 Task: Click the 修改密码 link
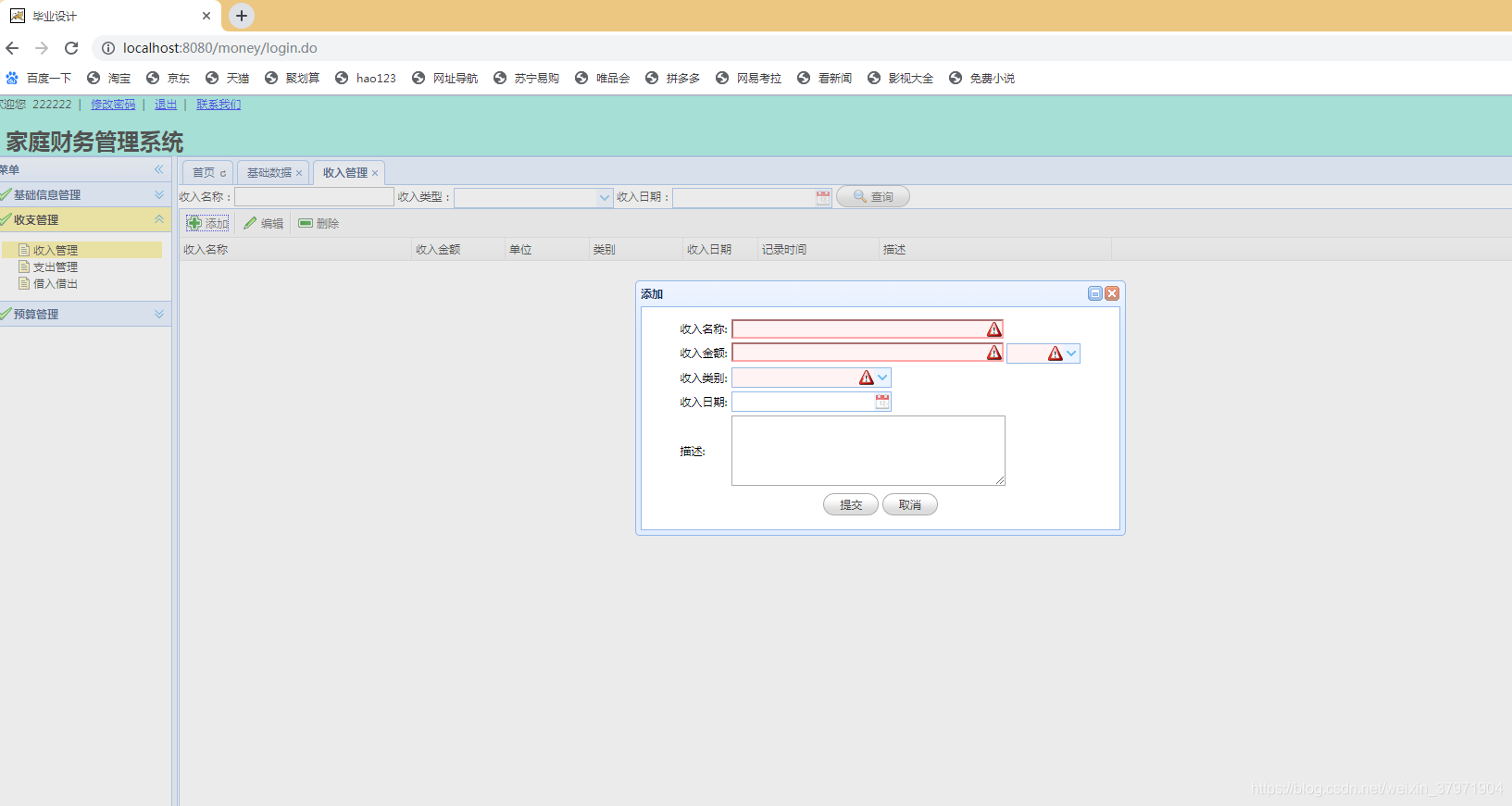113,105
